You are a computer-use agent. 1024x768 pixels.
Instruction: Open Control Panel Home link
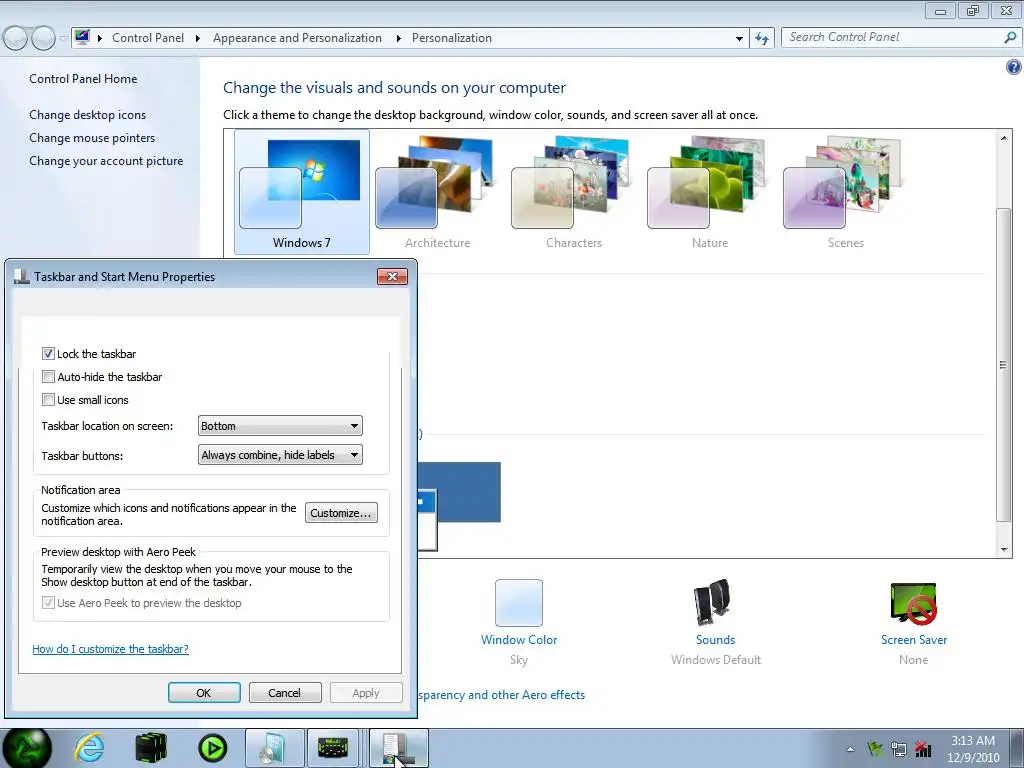[83, 78]
